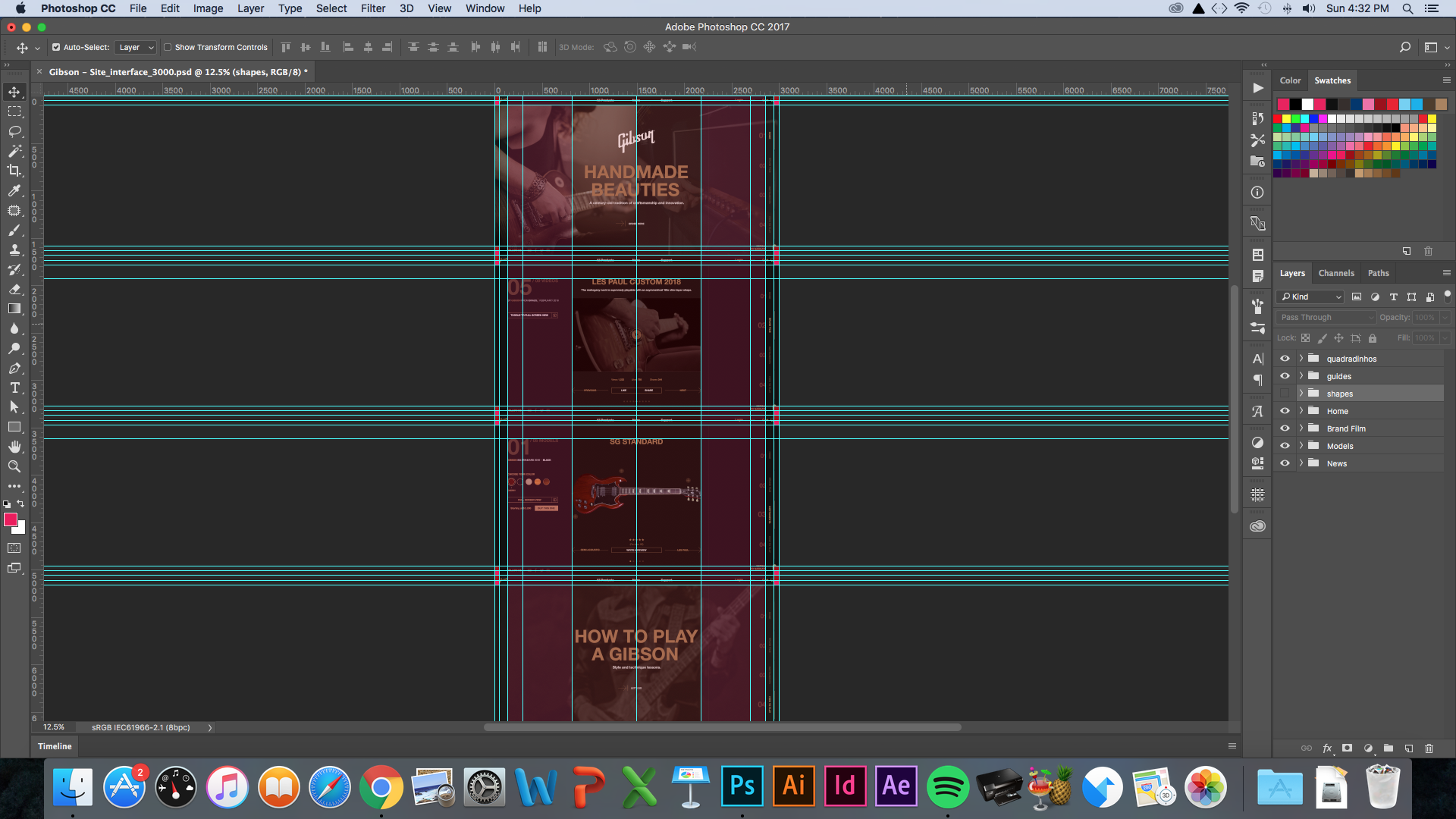Viewport: 1456px width, 819px height.
Task: Open the Pass Through blend mode dropdown
Action: tap(1326, 318)
